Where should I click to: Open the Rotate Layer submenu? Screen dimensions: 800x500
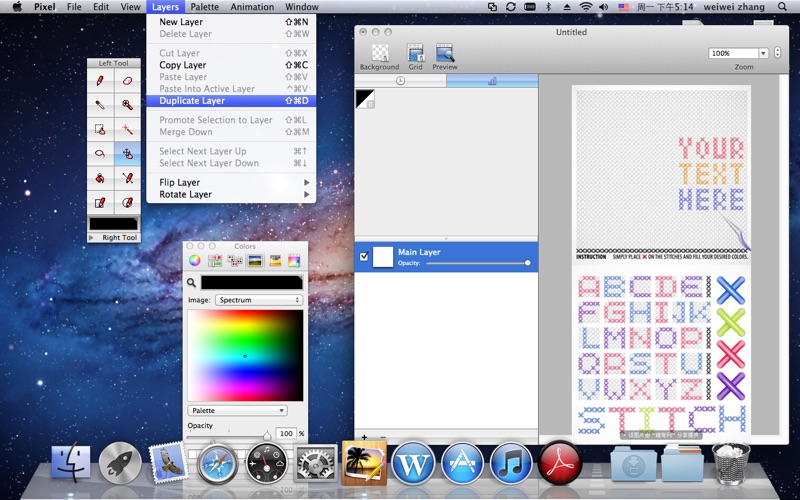231,194
